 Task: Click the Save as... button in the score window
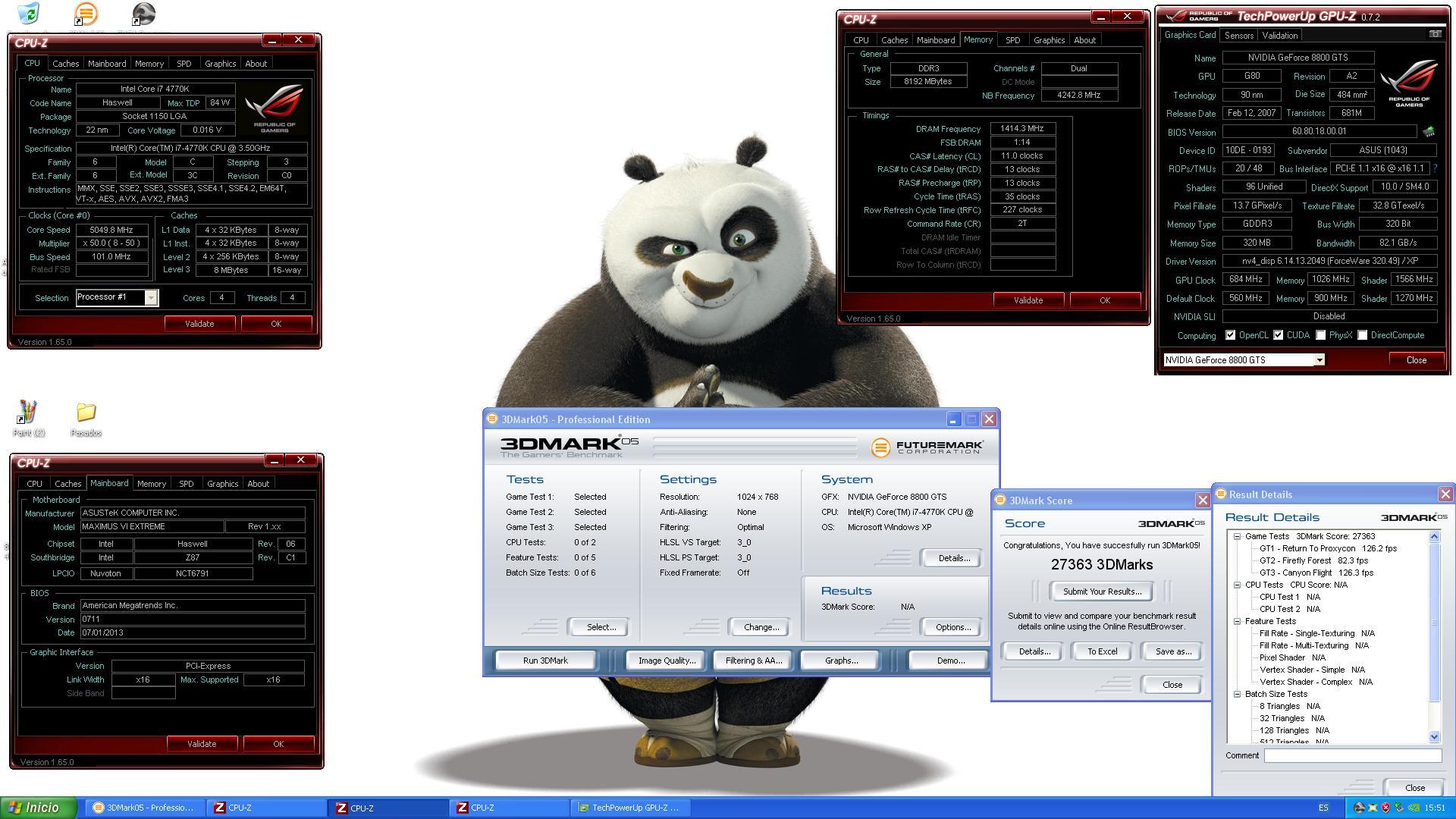[x=1172, y=651]
